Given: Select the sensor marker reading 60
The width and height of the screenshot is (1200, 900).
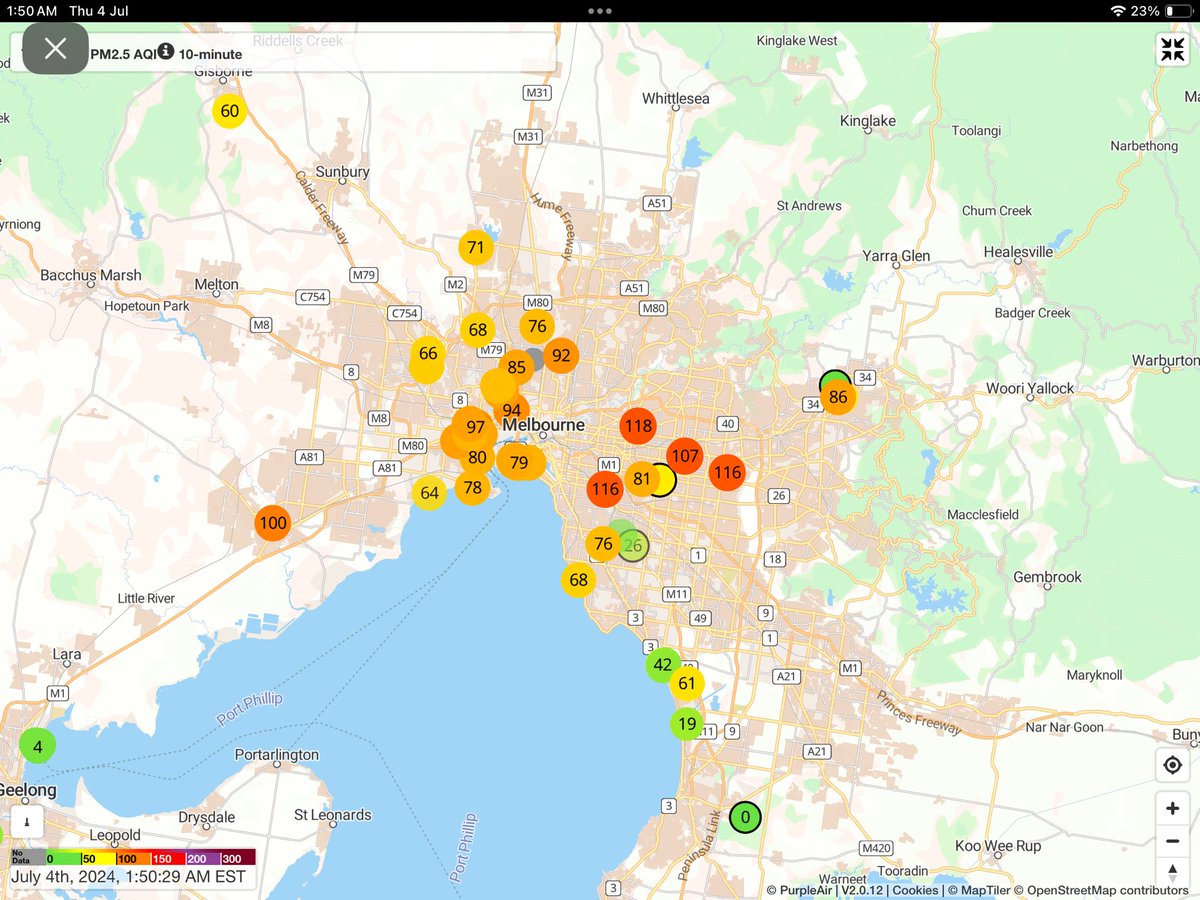Looking at the screenshot, I should (x=230, y=111).
